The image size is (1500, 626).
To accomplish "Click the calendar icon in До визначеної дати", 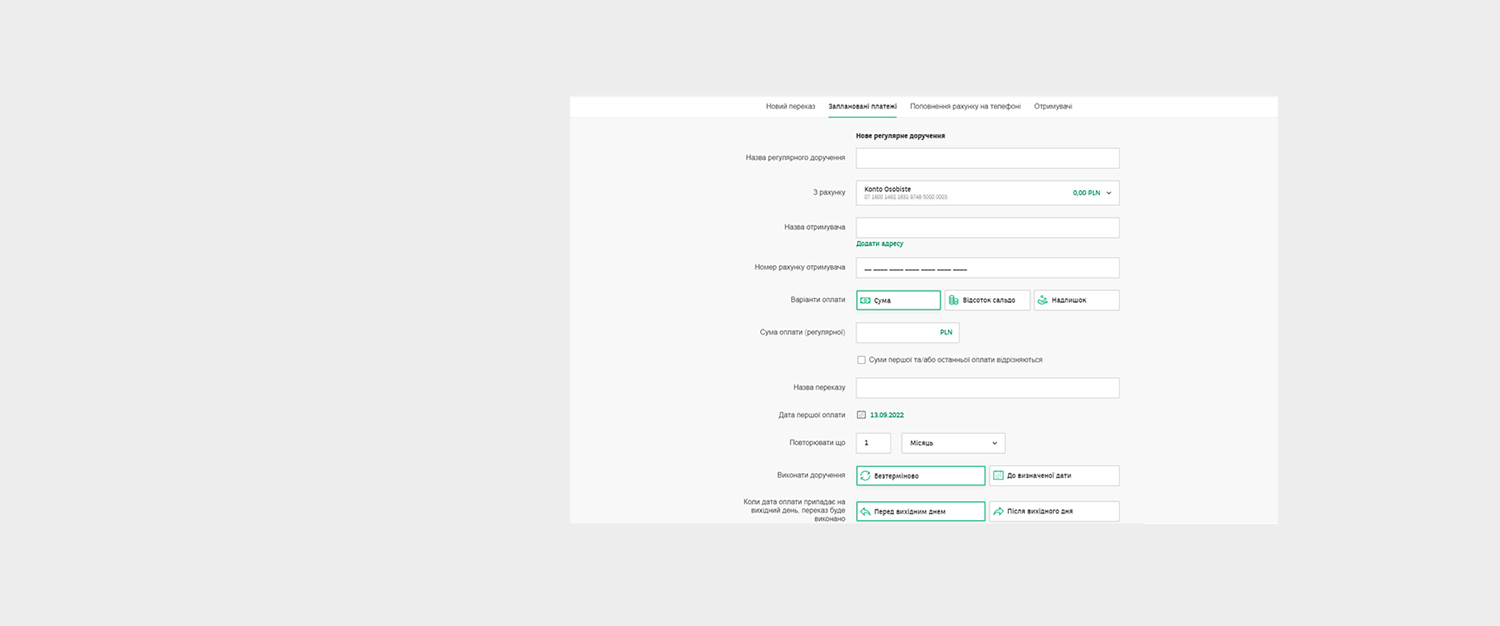I will click(998, 476).
